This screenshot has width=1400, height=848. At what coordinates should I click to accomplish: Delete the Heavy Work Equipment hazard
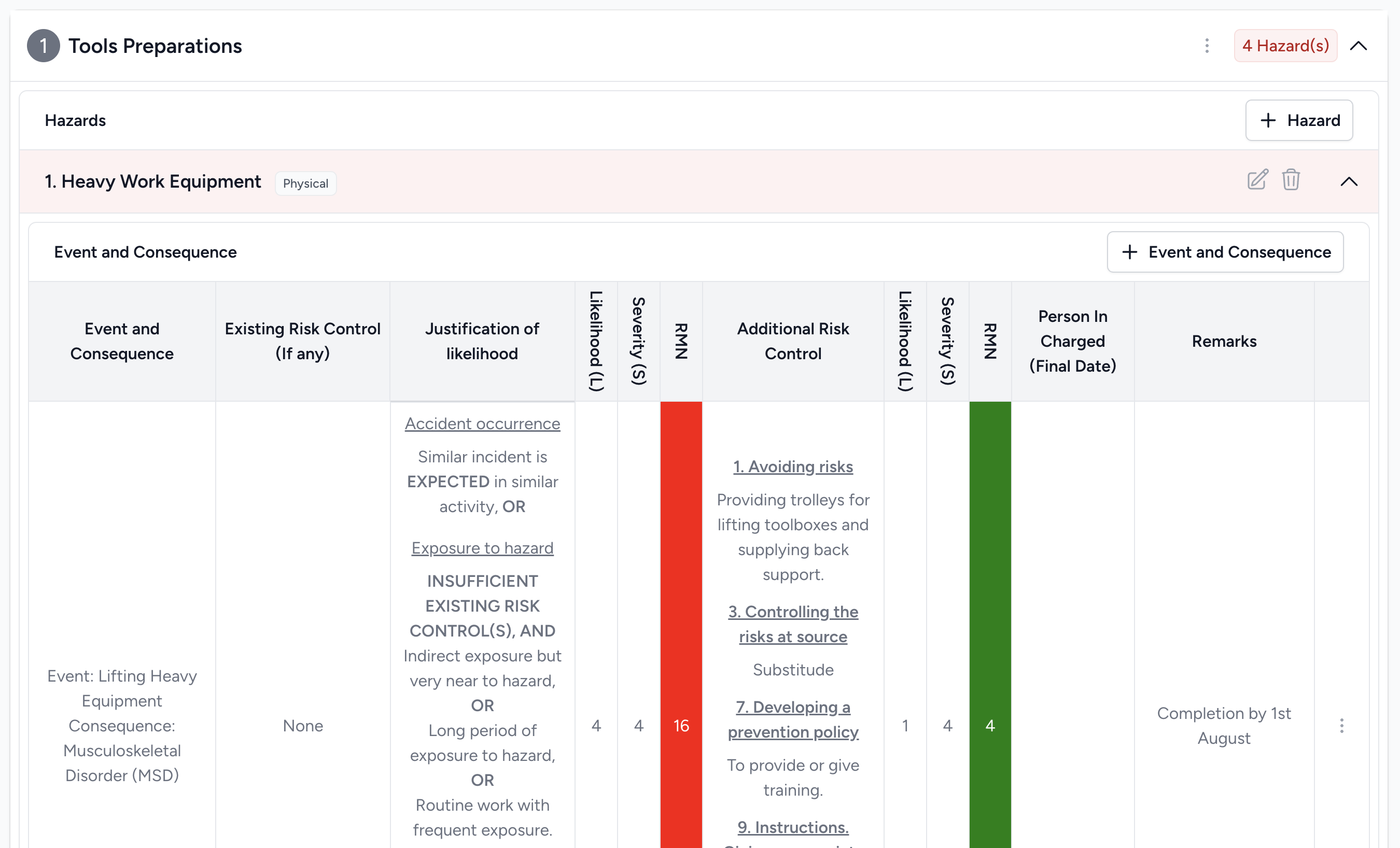(1291, 179)
